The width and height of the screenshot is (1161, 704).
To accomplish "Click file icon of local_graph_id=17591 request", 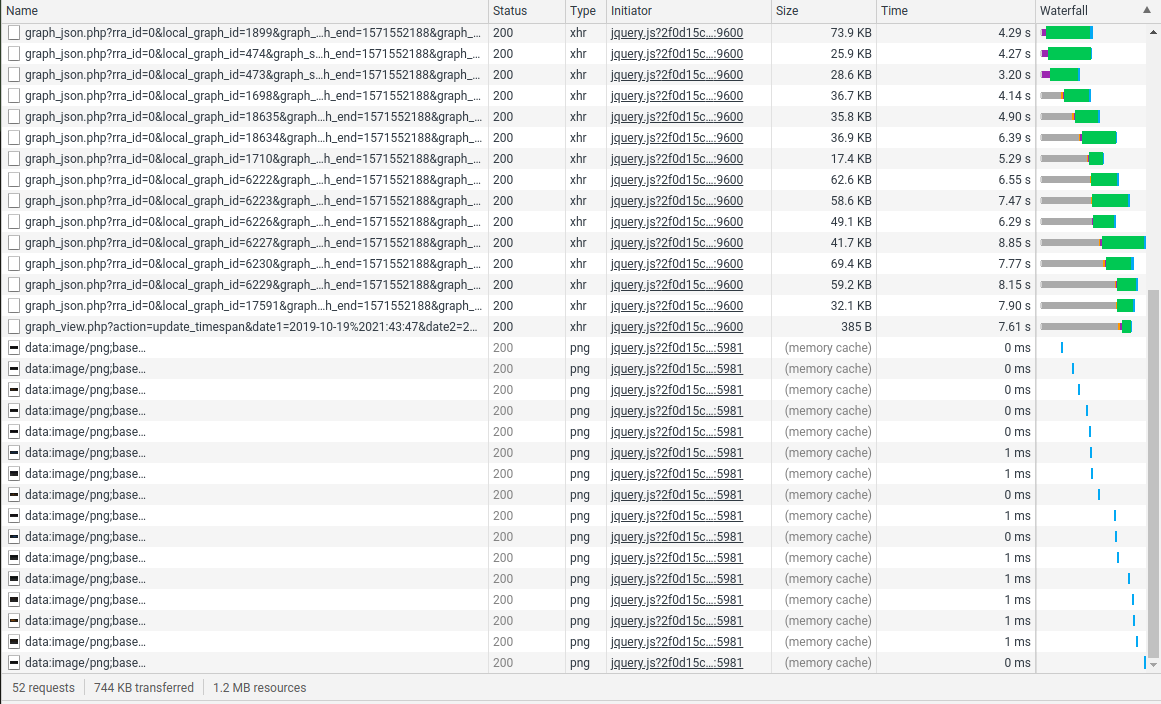I will click(13, 305).
